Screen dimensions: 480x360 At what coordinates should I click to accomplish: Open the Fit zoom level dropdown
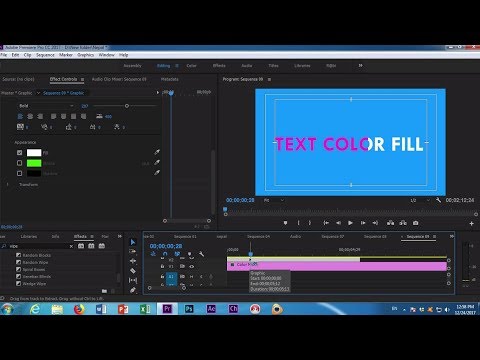[274, 200]
